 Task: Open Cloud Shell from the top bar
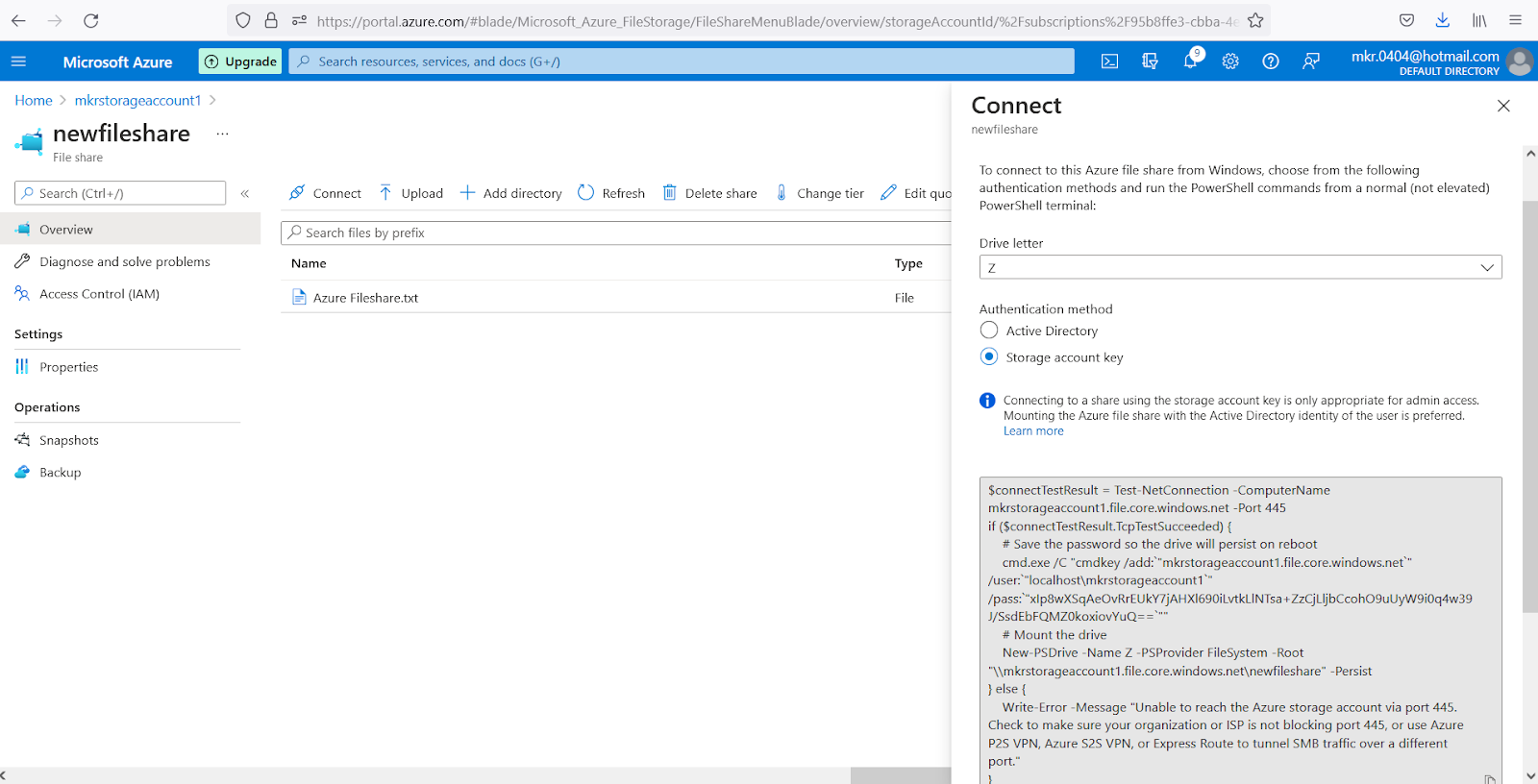1109,61
